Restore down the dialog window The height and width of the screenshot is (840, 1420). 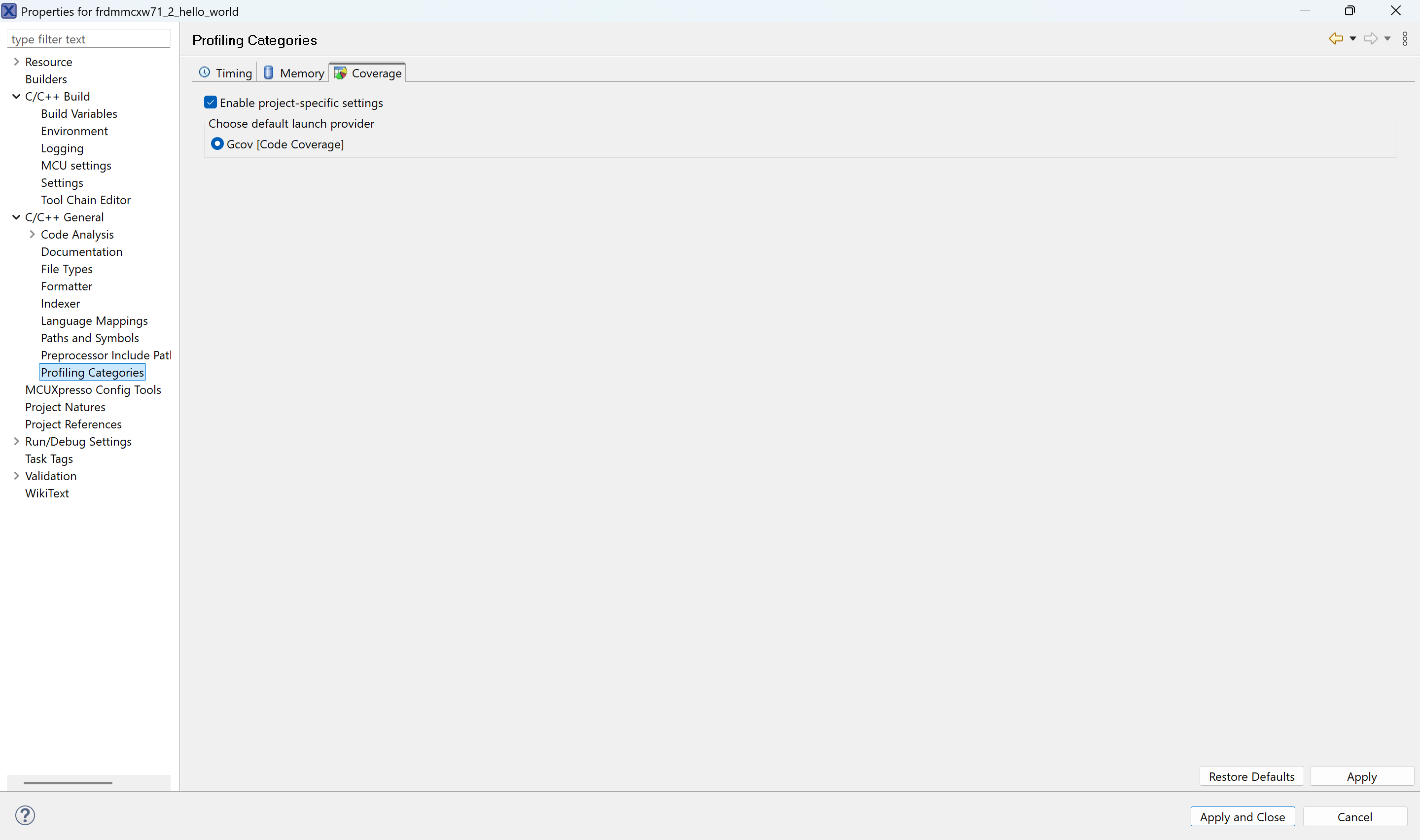tap(1350, 11)
